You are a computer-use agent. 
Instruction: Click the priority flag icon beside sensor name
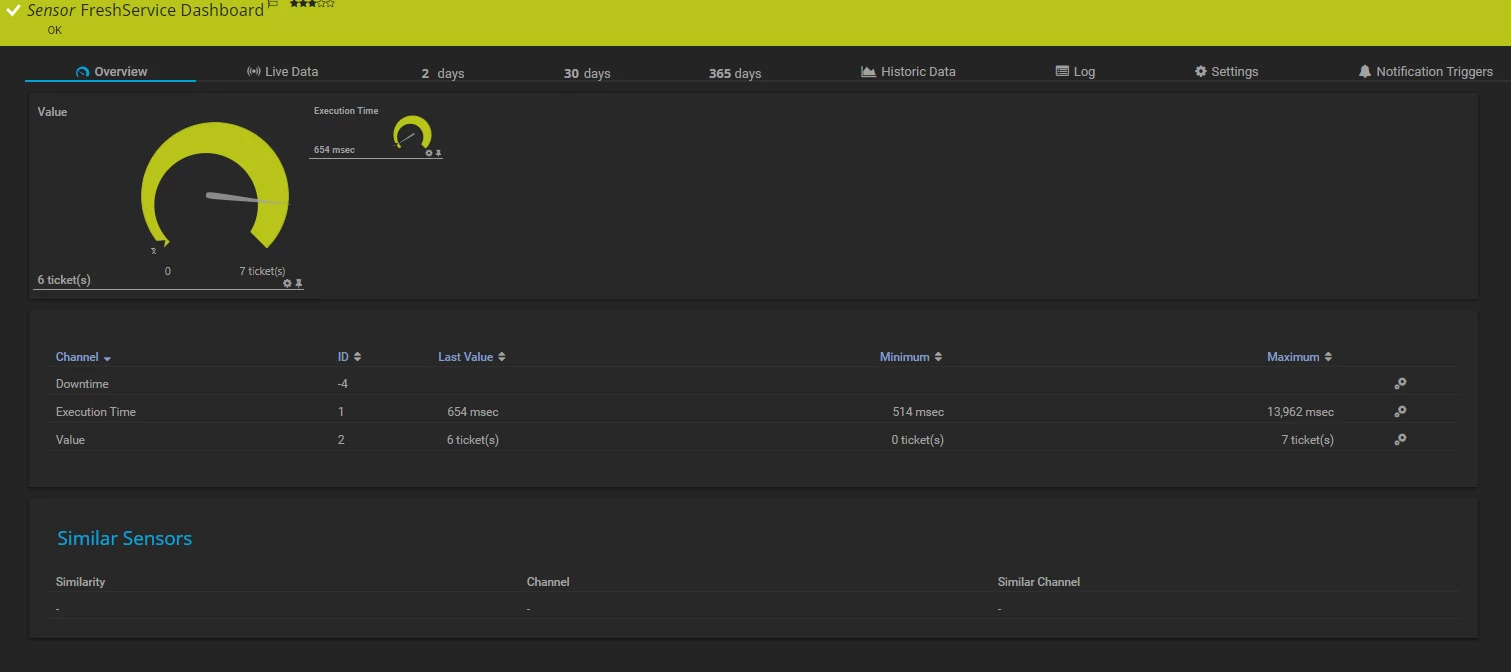pyautogui.click(x=273, y=5)
